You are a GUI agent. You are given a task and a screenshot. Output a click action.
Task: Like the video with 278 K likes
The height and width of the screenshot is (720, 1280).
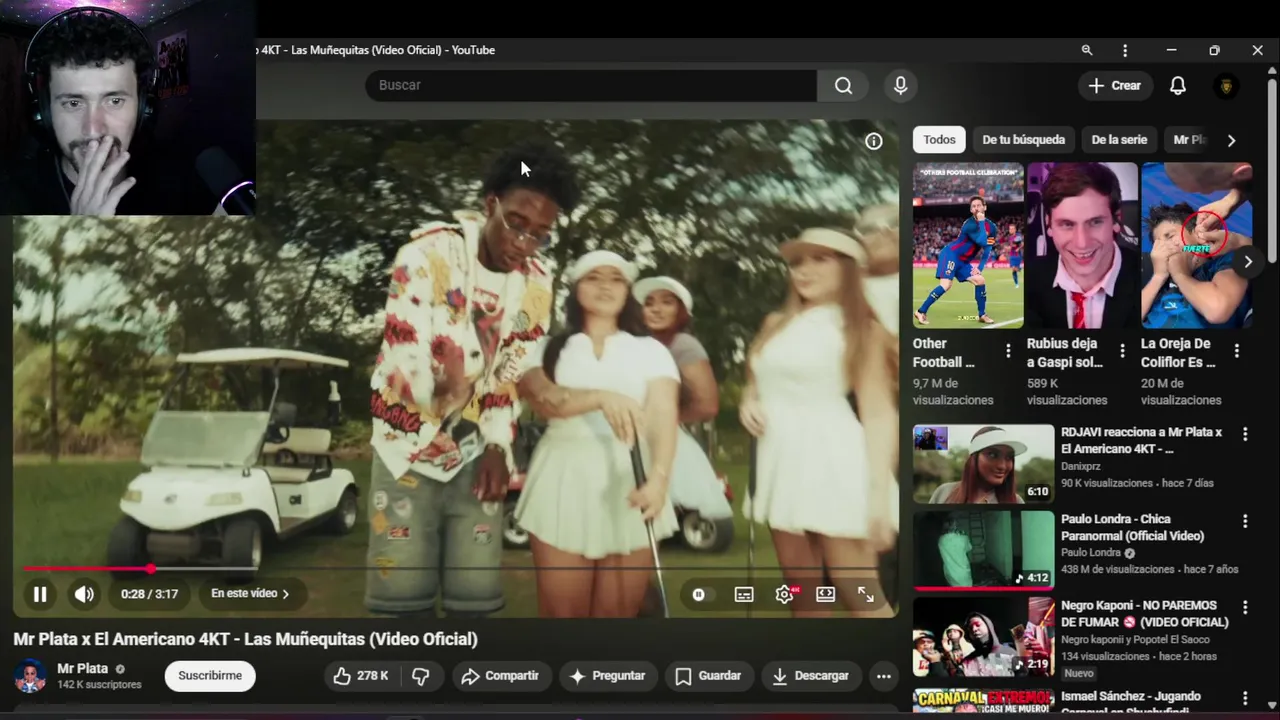(361, 676)
